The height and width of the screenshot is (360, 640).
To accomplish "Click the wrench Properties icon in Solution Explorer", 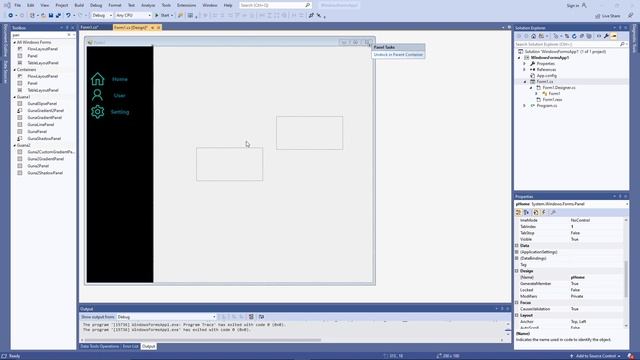I will pyautogui.click(x=606, y=36).
